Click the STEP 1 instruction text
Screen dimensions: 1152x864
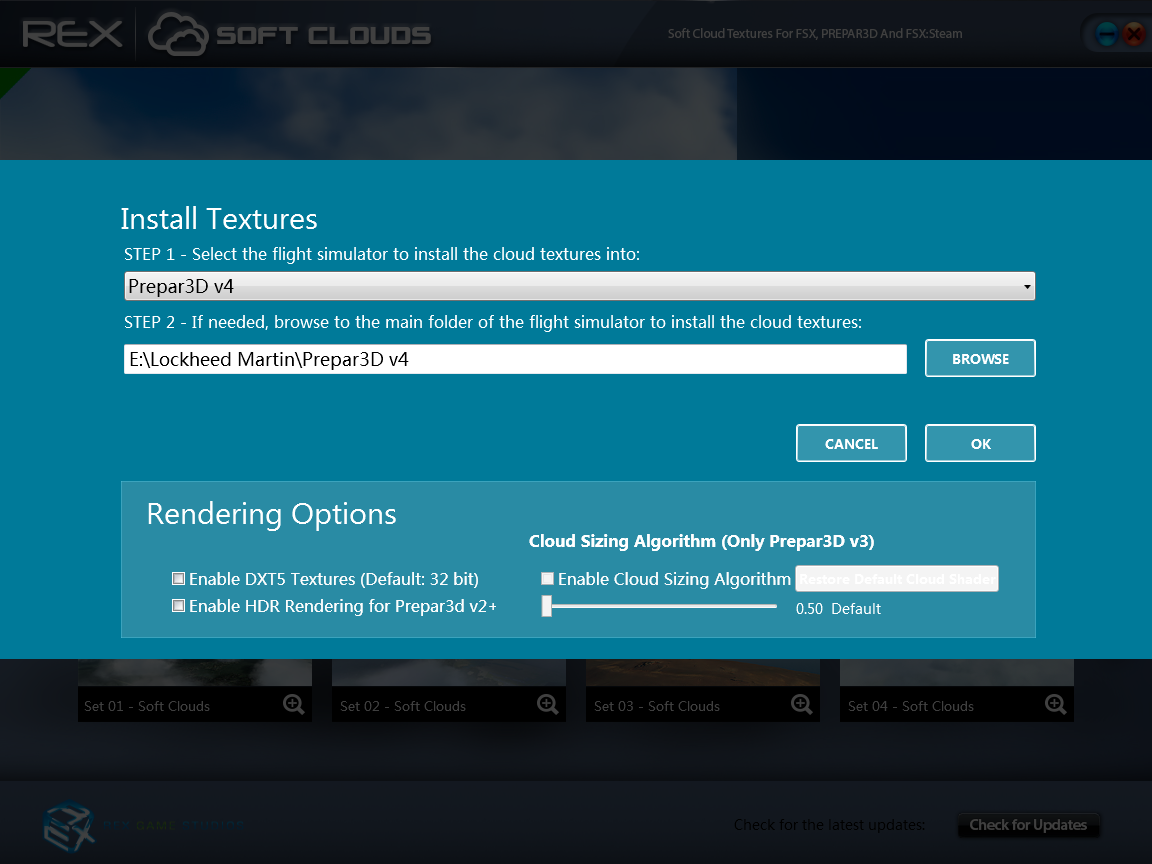click(x=382, y=254)
